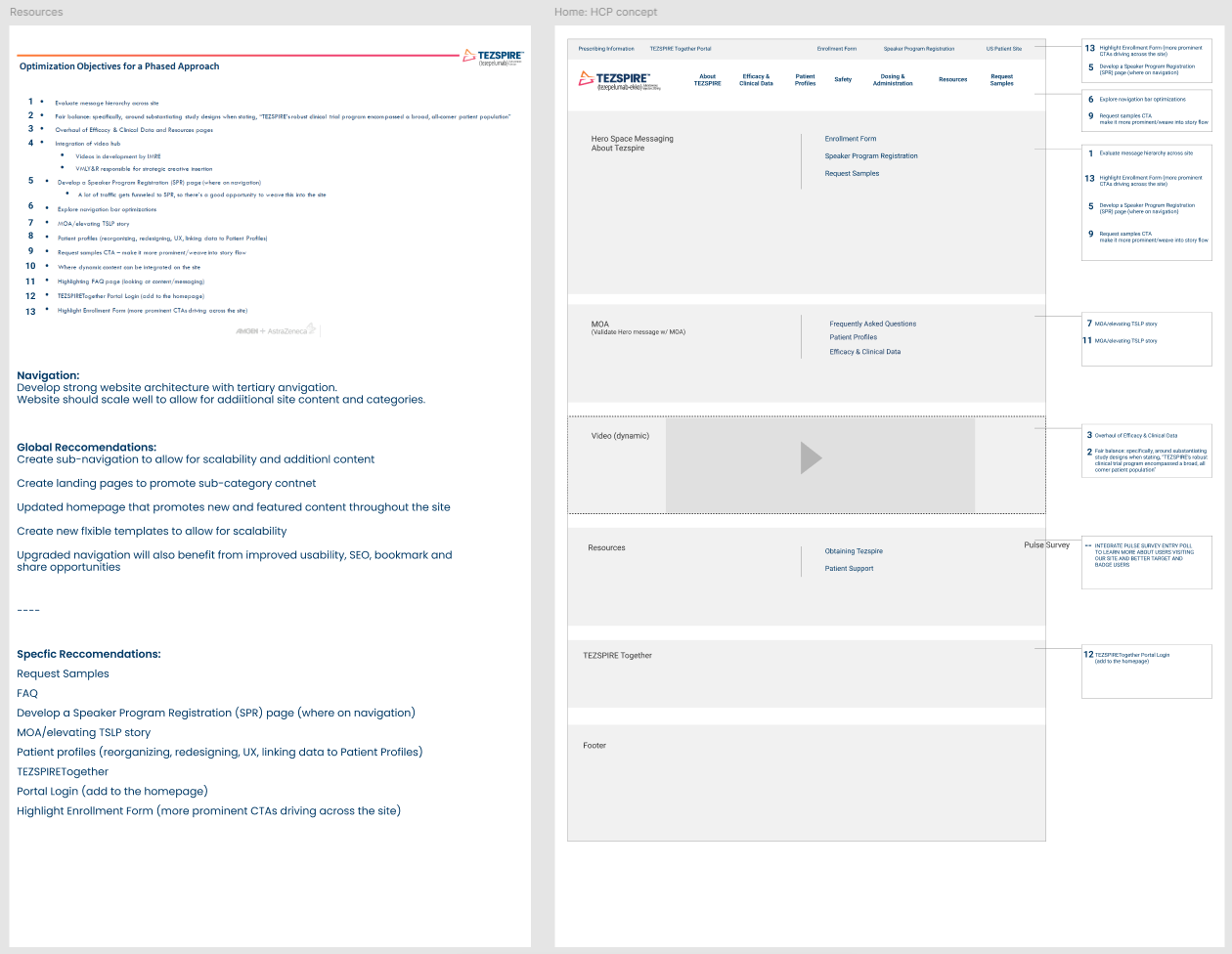Click the gray video placeholder thumbnail

pyautogui.click(x=820, y=464)
